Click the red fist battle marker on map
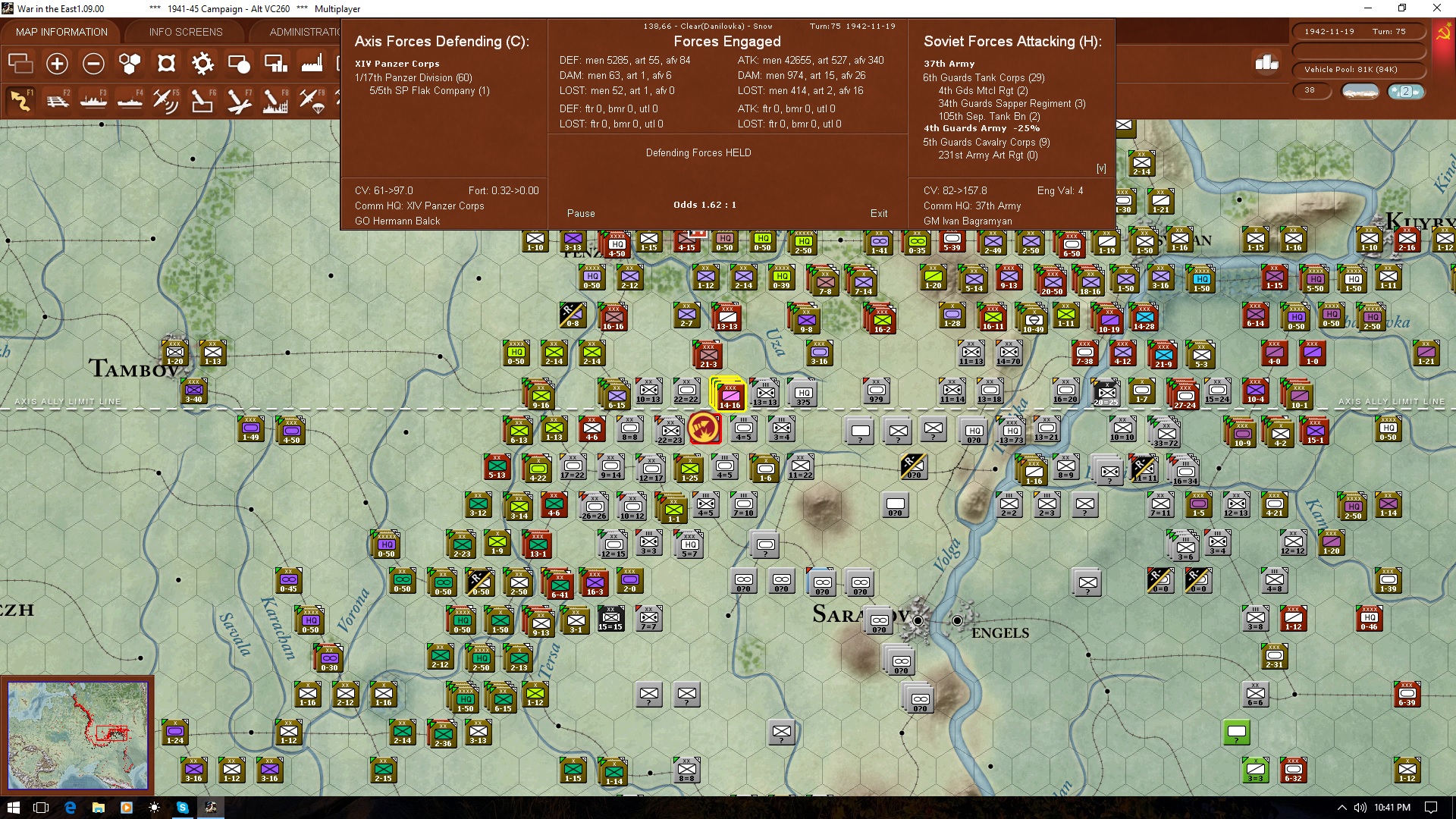 [704, 428]
